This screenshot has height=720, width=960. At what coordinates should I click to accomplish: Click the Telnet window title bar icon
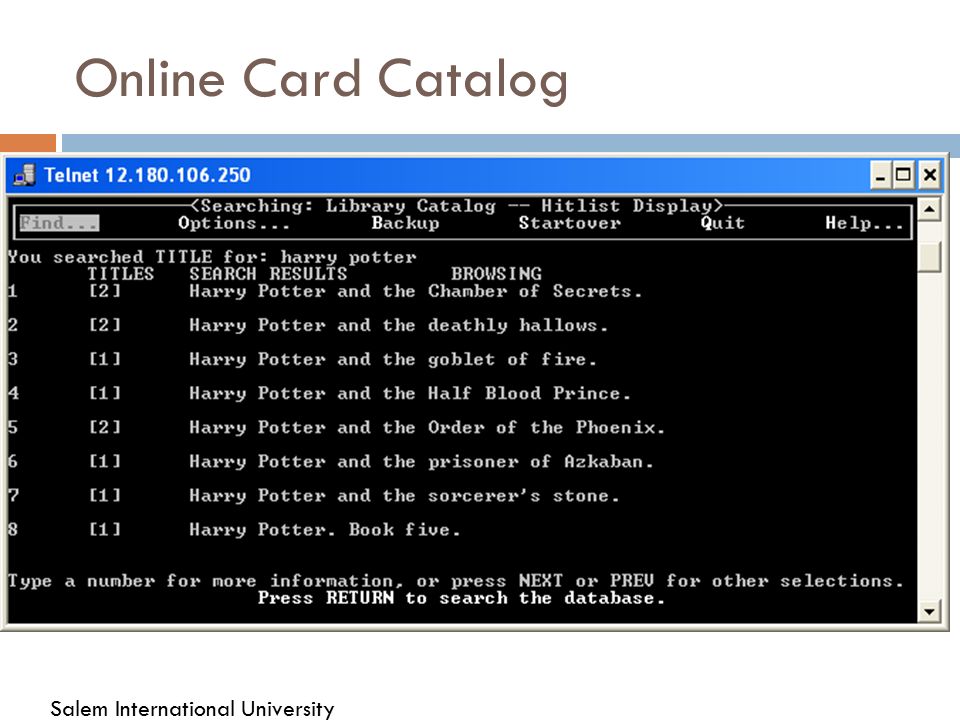24,175
